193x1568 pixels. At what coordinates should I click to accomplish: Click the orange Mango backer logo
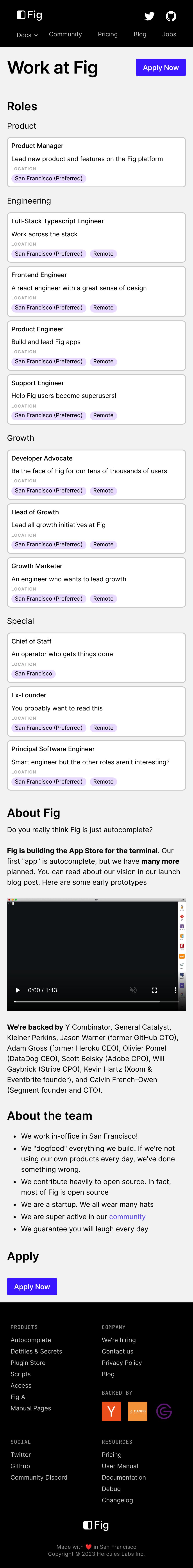tap(138, 1411)
